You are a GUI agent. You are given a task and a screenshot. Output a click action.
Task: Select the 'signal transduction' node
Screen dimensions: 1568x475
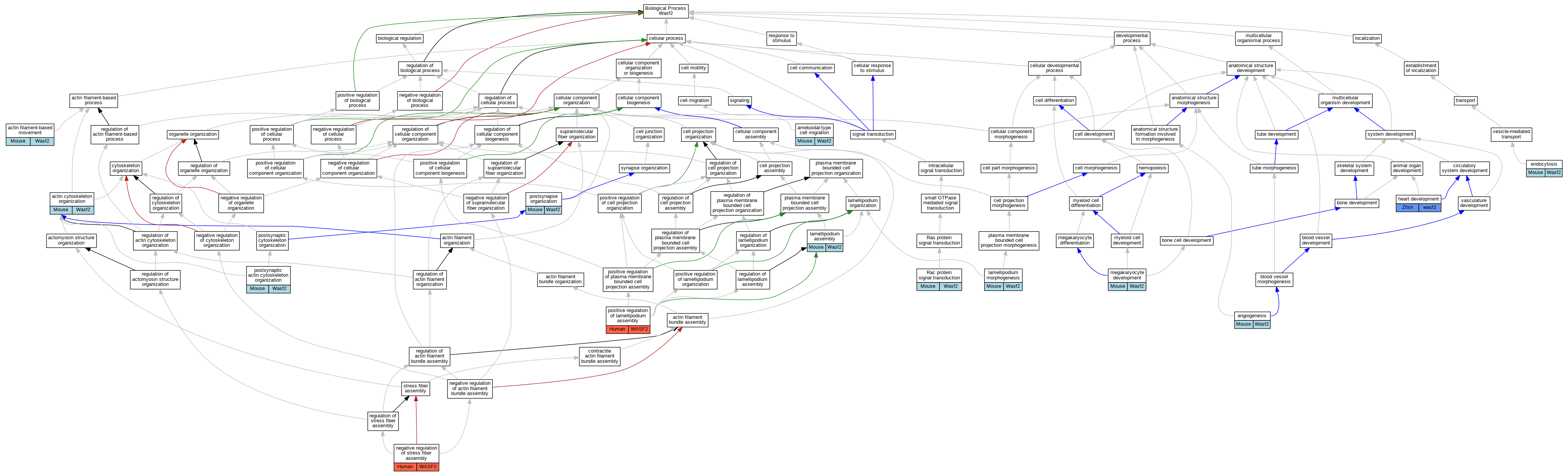tap(872, 135)
